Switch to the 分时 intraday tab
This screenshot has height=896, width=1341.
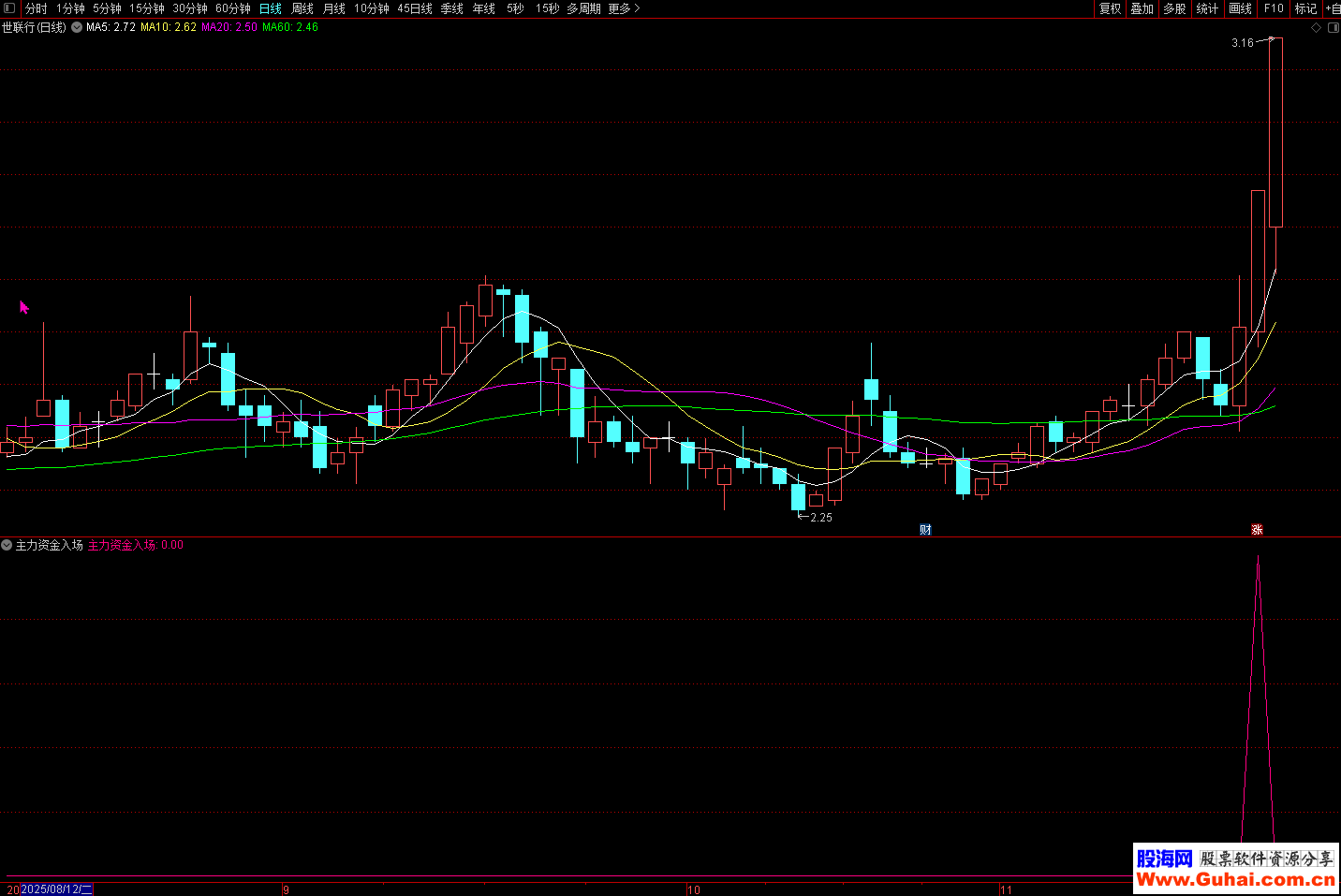coord(36,8)
